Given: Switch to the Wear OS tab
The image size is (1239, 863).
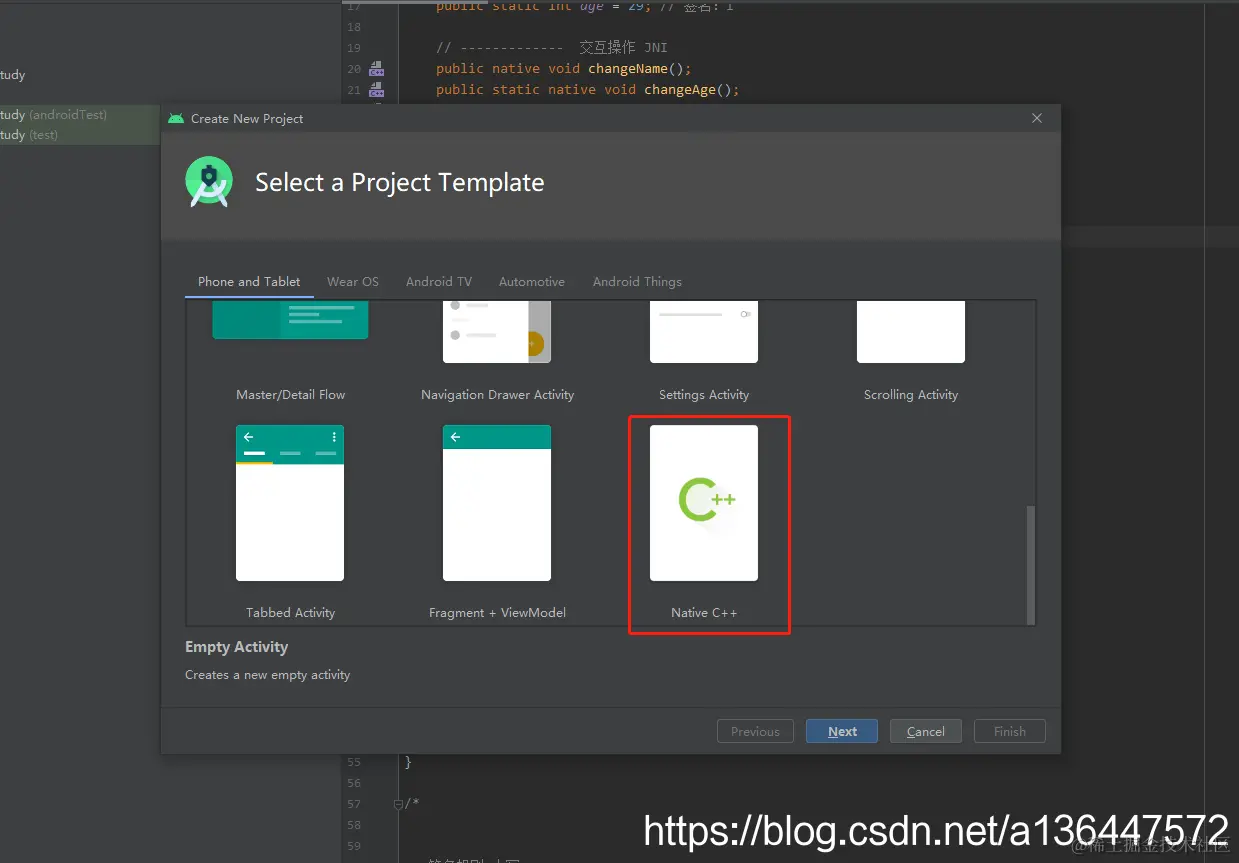Looking at the screenshot, I should coord(353,282).
